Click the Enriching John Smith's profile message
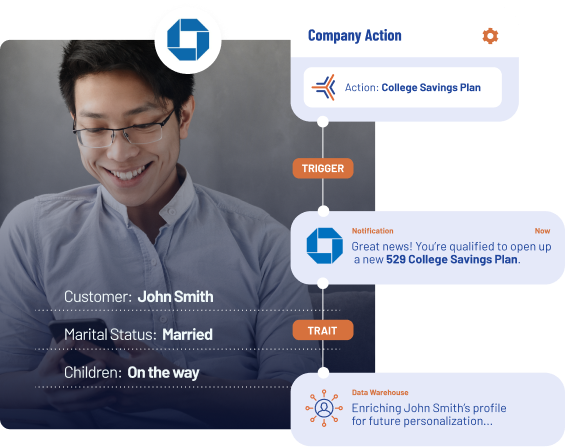Image resolution: width=565 pixels, height=447 pixels. point(429,415)
